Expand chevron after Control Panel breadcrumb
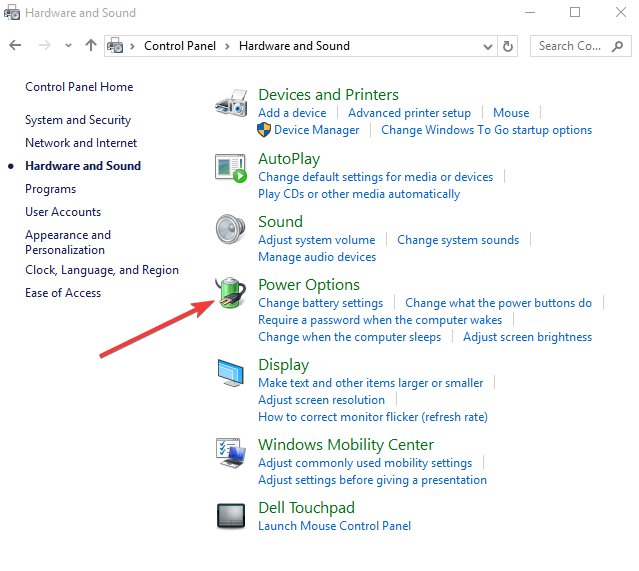Viewport: 639px width, 571px height. [227, 46]
